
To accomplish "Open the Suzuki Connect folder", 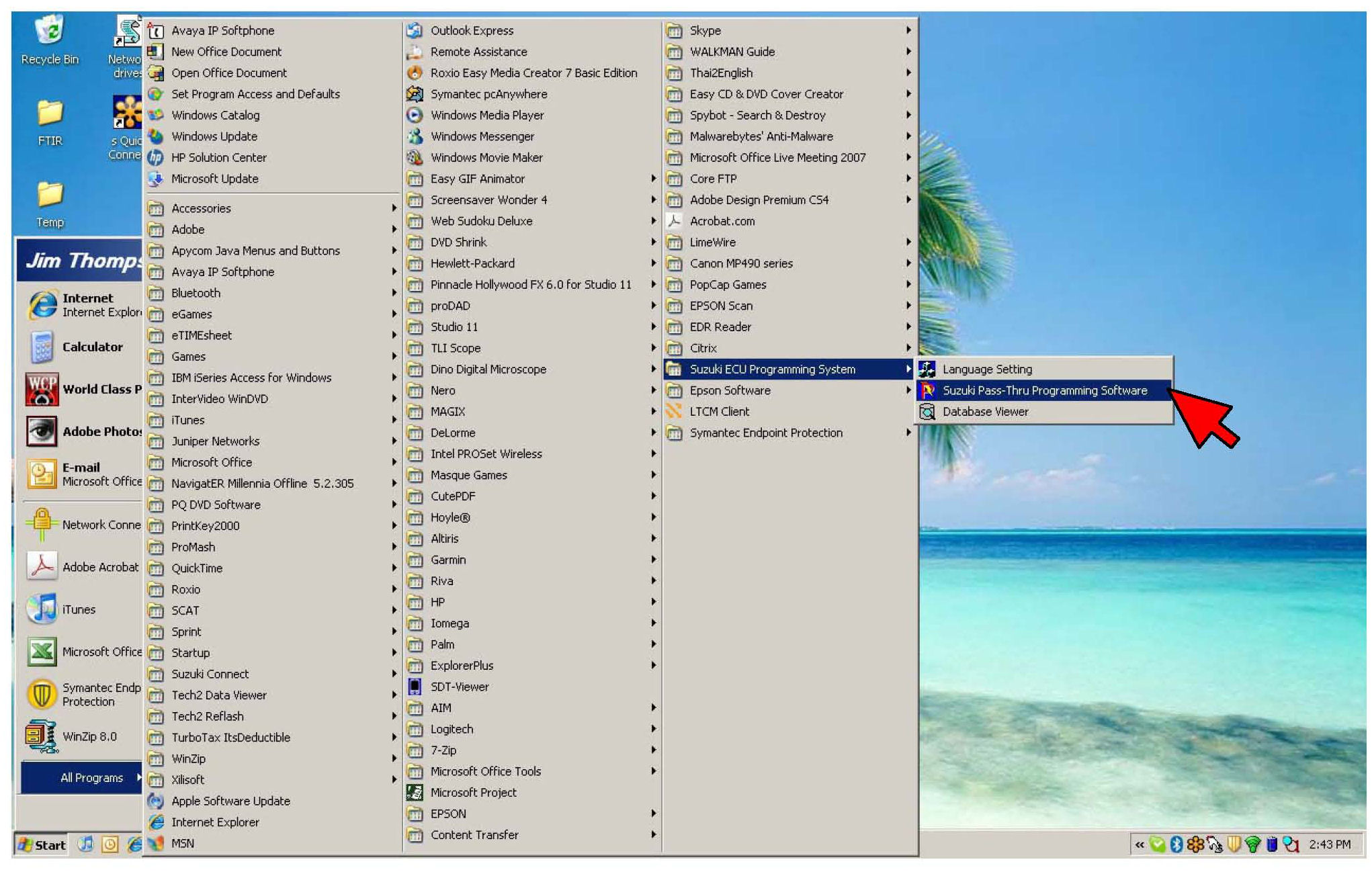I will tap(273, 674).
